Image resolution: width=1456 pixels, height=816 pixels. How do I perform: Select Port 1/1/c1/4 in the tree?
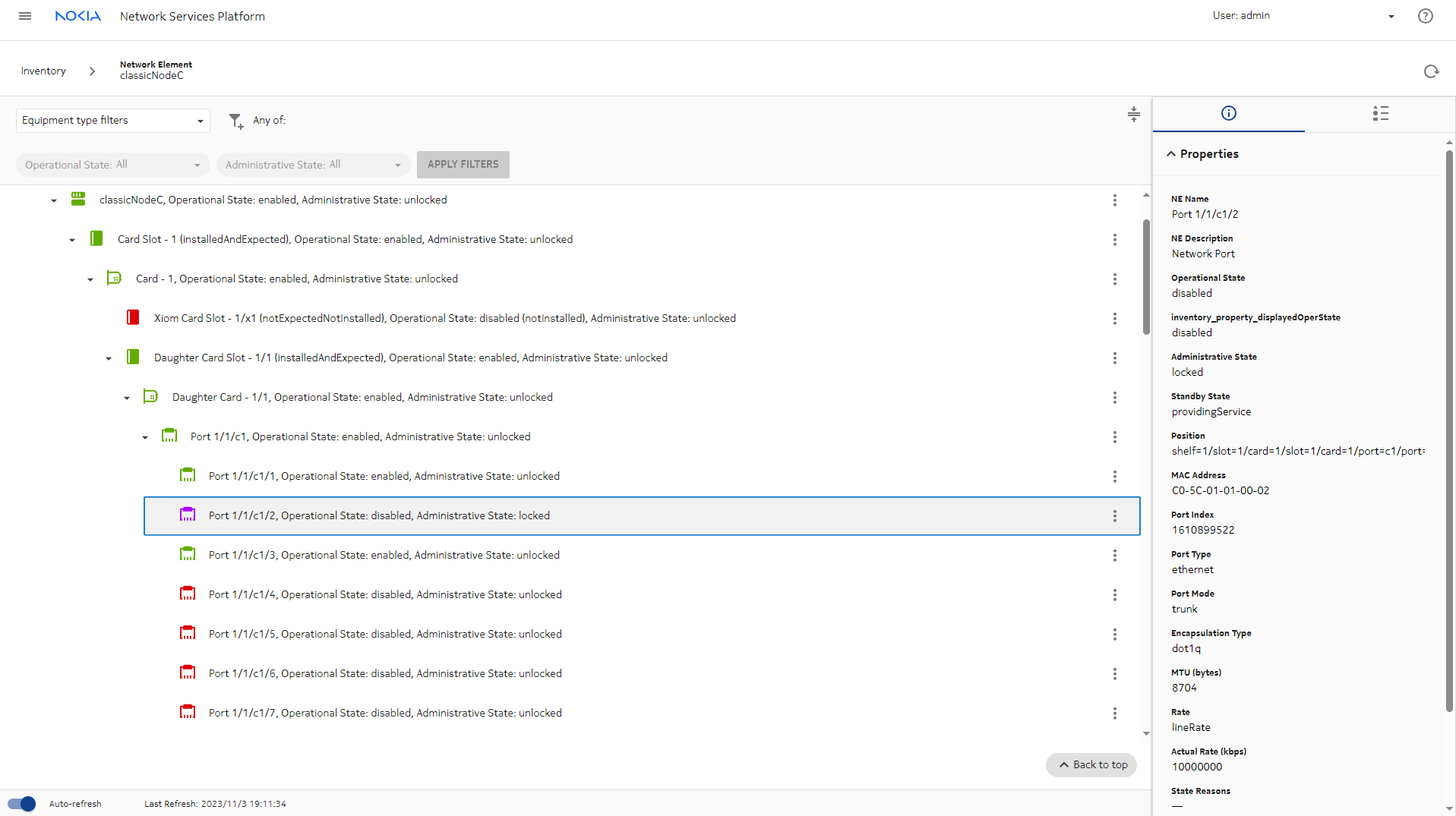[x=384, y=595]
